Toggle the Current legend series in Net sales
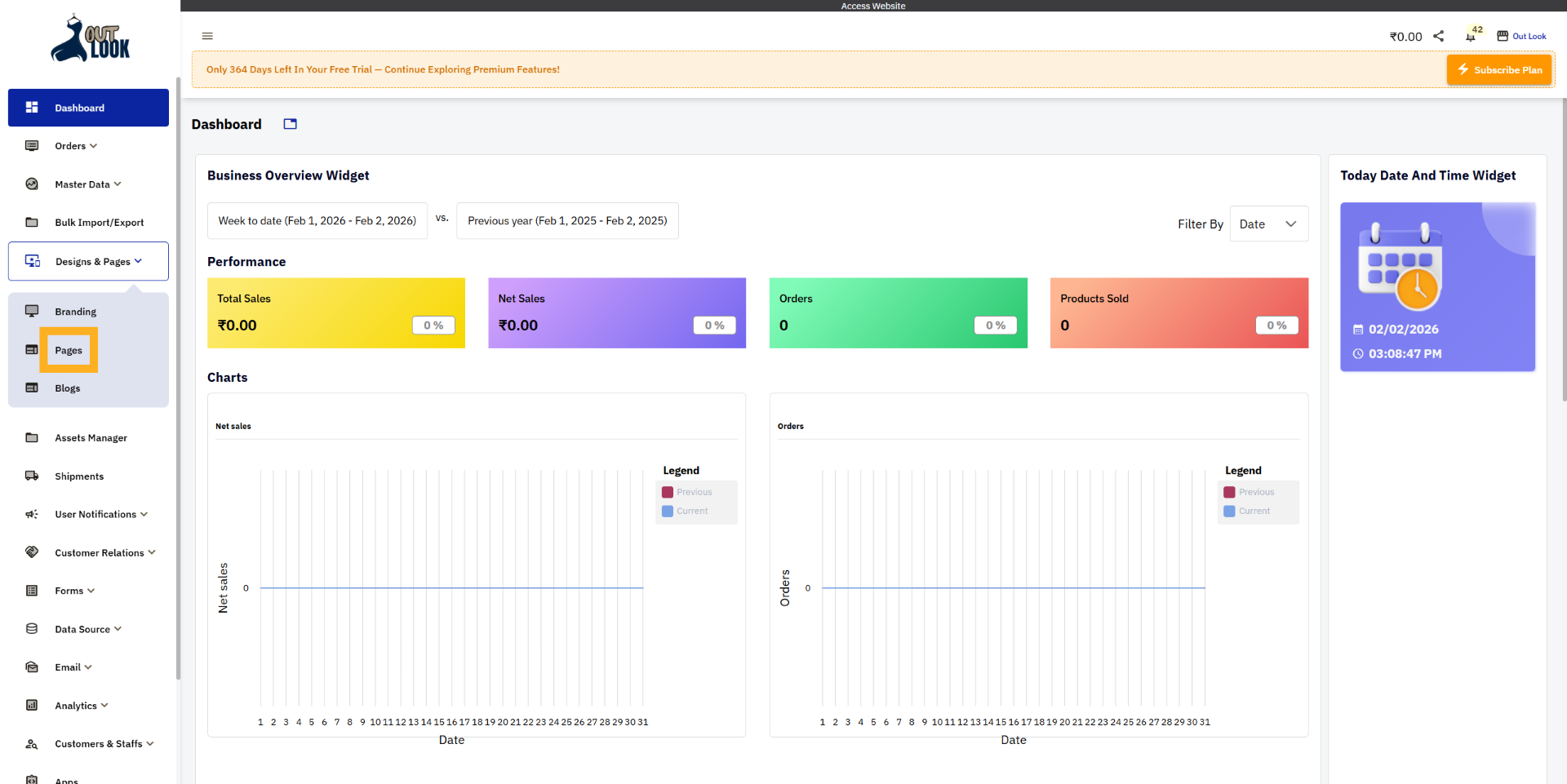Screen dimensions: 1567x784 pos(685,511)
